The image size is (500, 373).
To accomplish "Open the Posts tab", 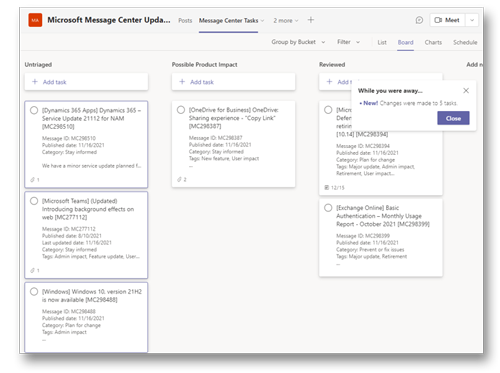I will pyautogui.click(x=185, y=21).
